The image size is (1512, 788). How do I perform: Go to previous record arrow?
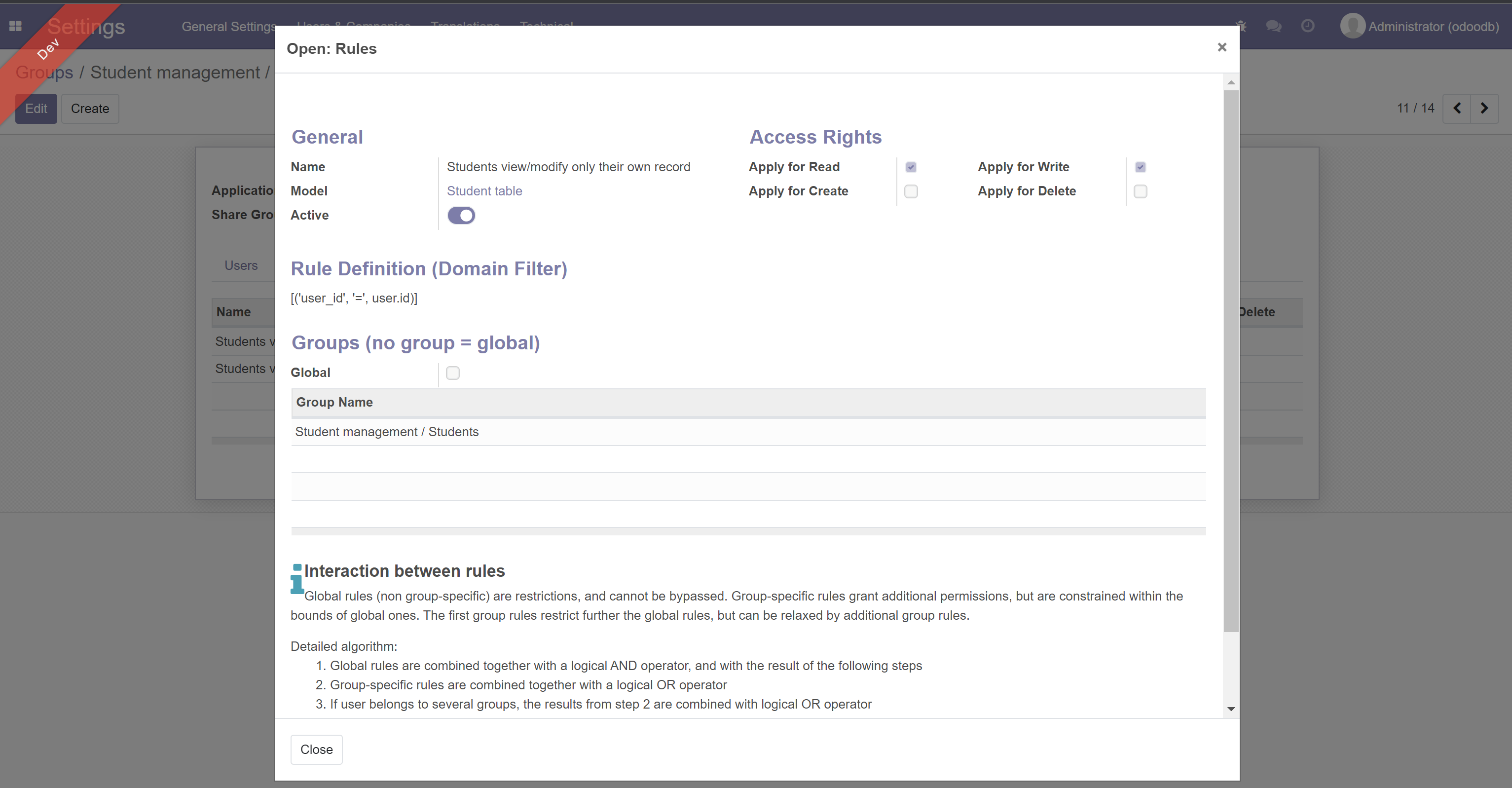point(1456,109)
